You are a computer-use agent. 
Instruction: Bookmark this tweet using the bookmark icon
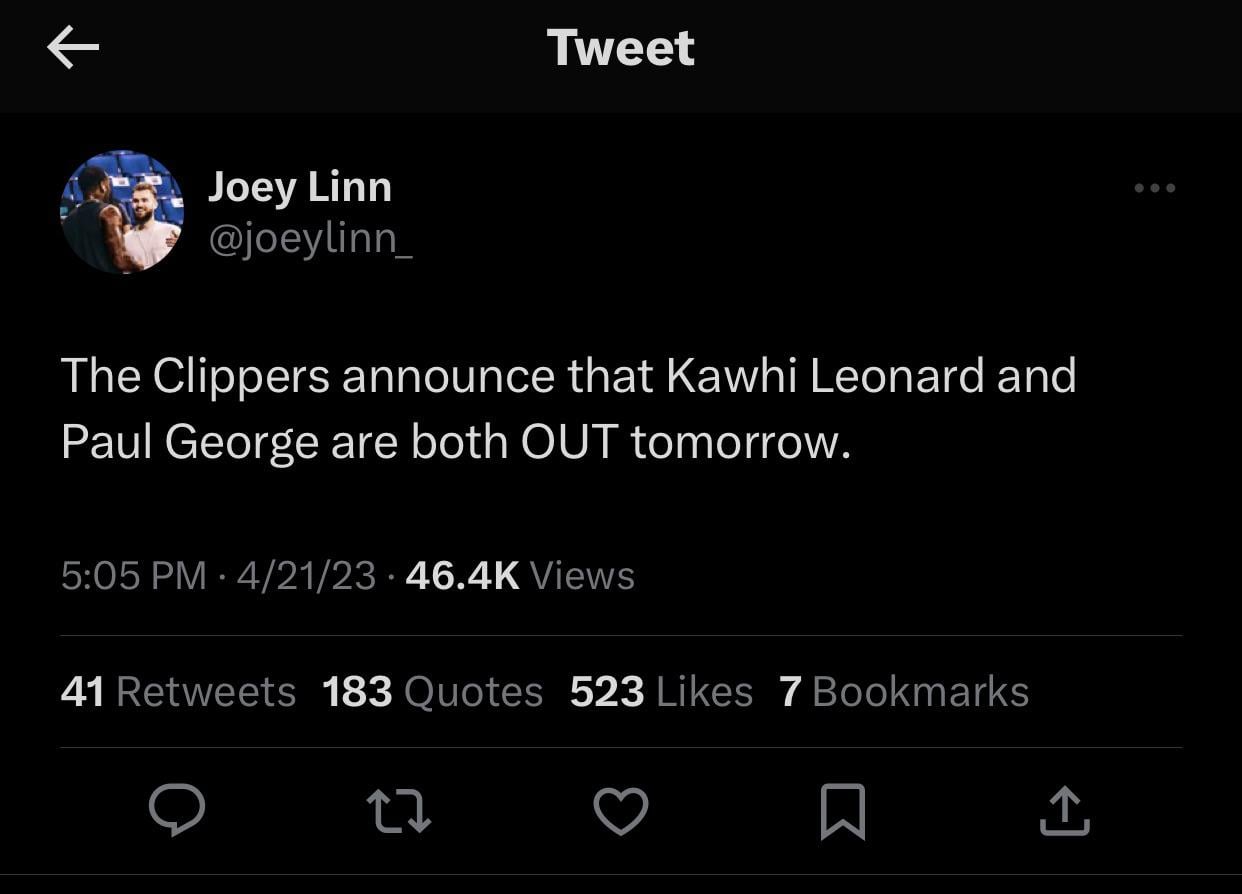[842, 810]
